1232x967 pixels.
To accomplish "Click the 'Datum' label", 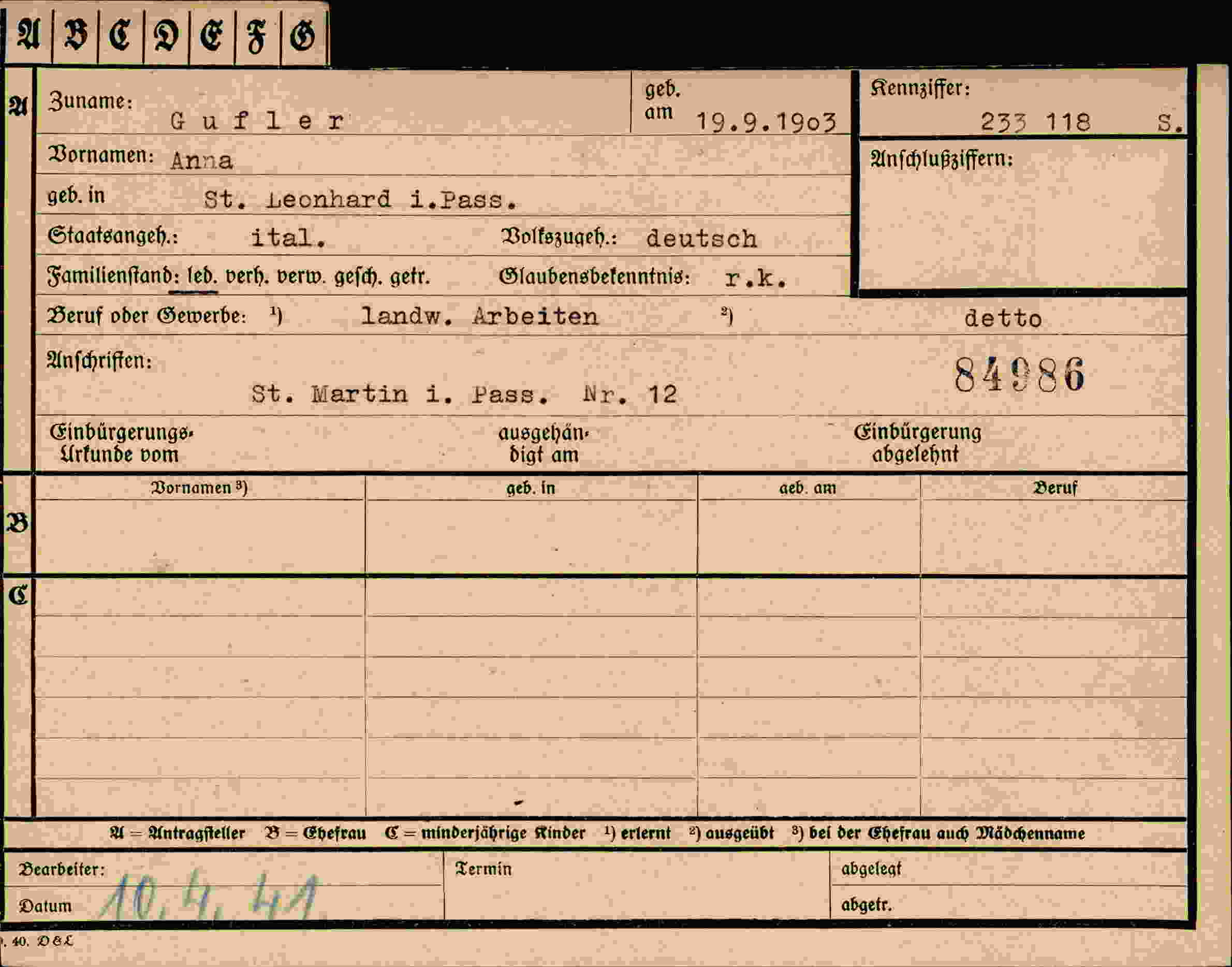I will (46, 906).
